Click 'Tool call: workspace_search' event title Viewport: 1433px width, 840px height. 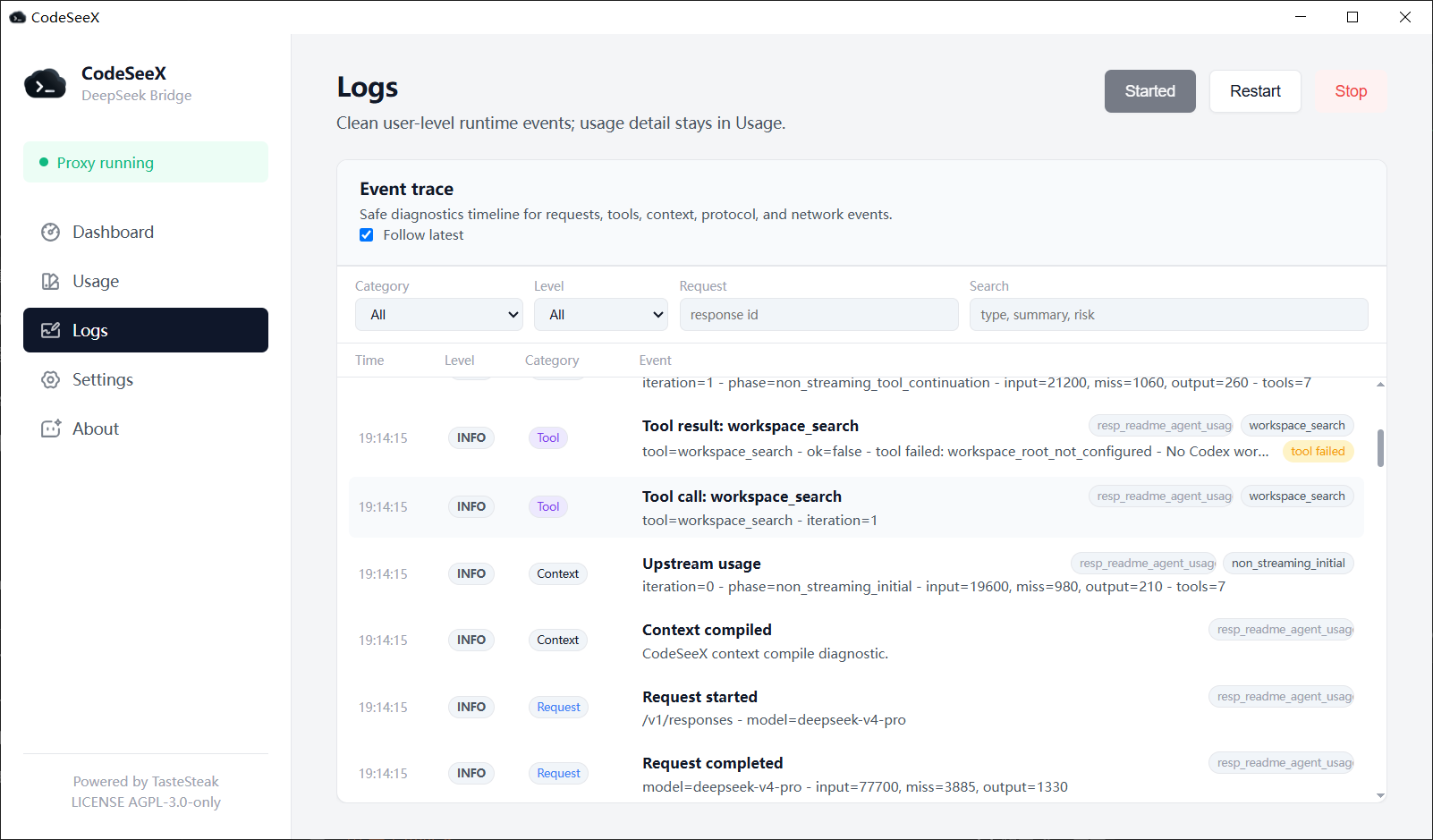[x=742, y=496]
